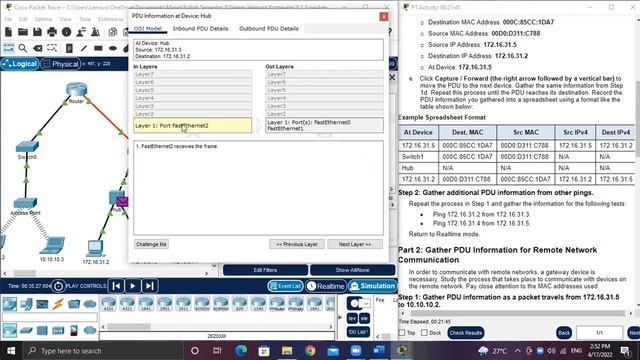Click the Previous Layer button
This screenshot has height=360, width=640.
click(x=297, y=244)
